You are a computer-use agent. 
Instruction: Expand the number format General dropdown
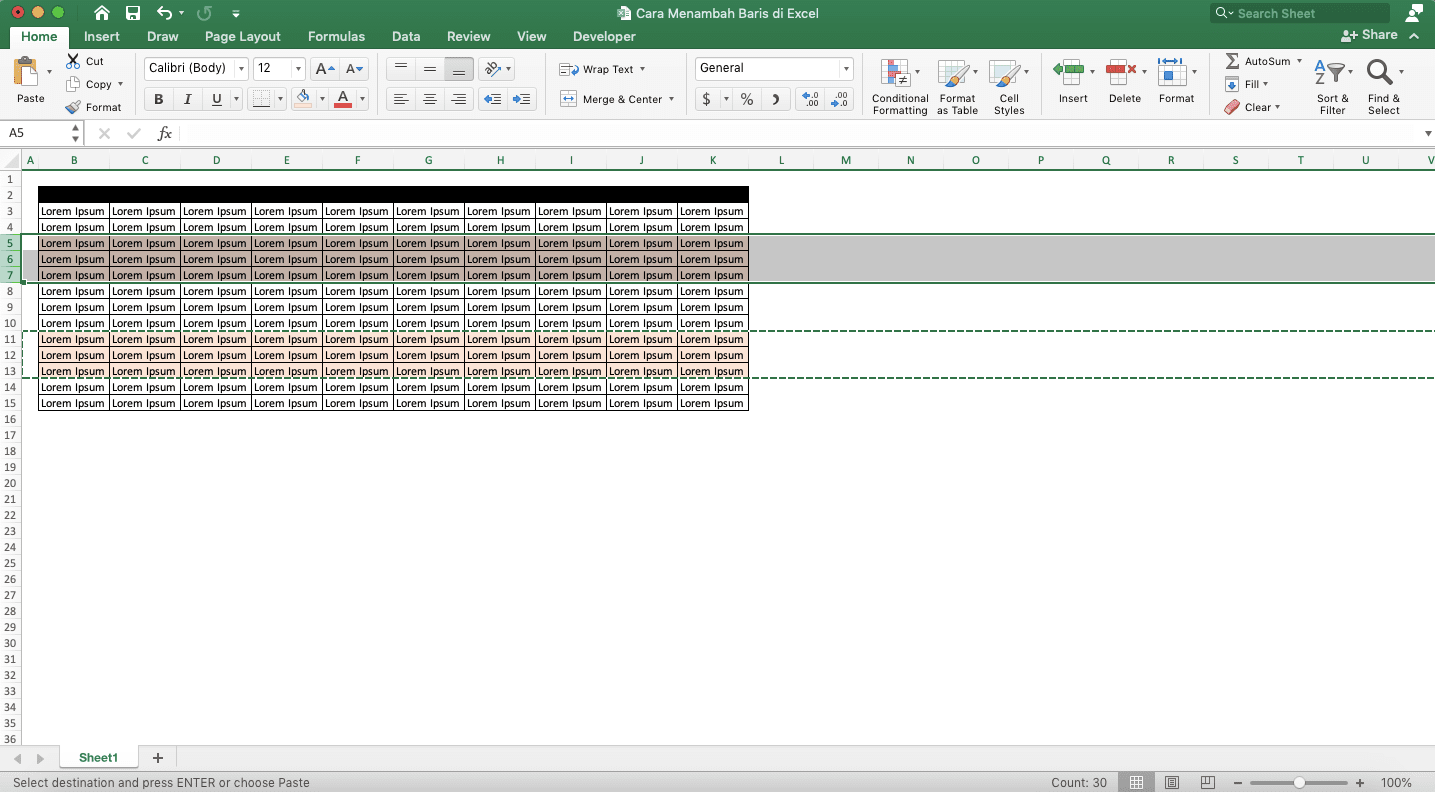click(x=846, y=69)
